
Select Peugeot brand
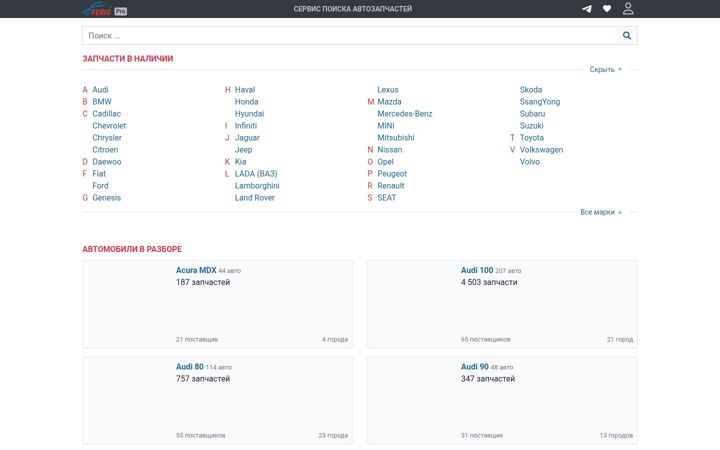(392, 174)
